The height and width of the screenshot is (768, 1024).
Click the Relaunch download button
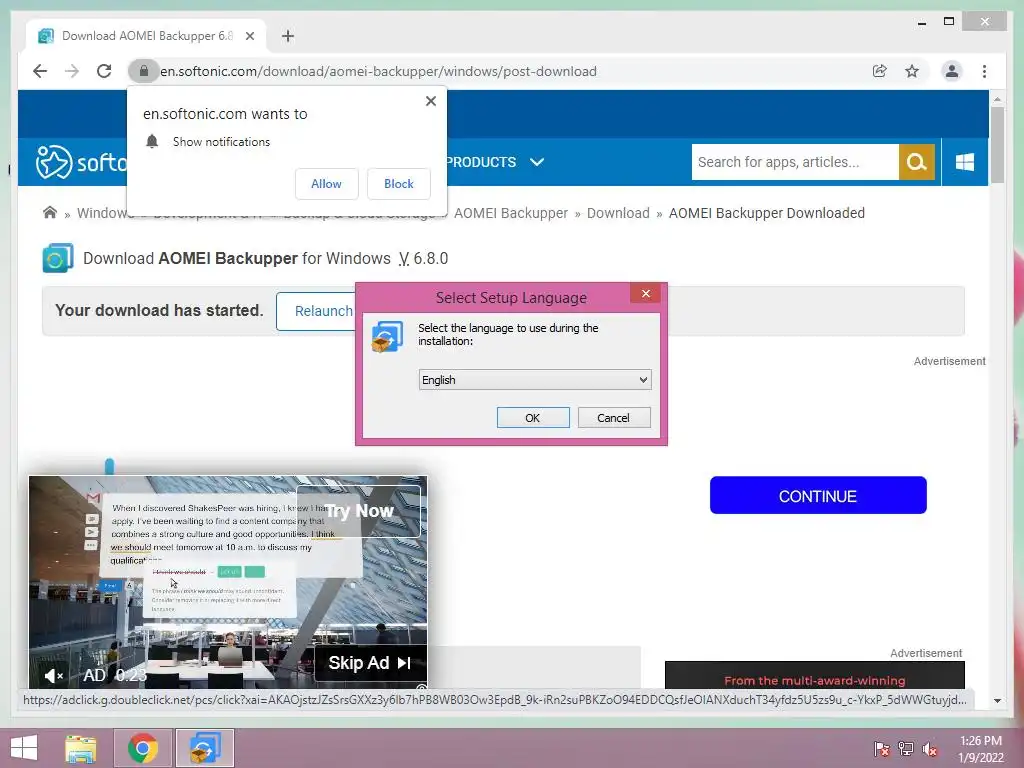316,311
